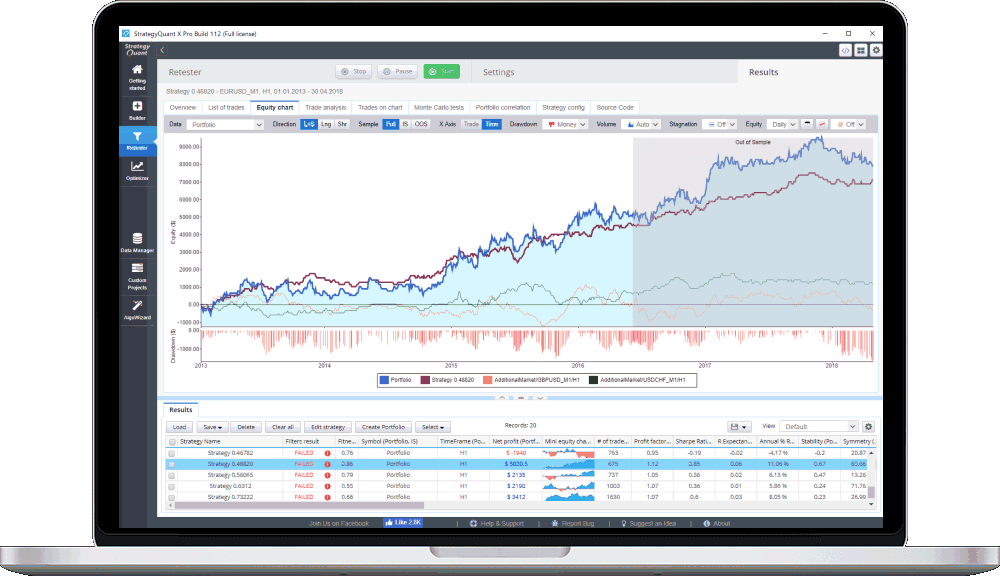The image size is (1000, 576).
Task: Click the Stop button
Action: tap(353, 71)
